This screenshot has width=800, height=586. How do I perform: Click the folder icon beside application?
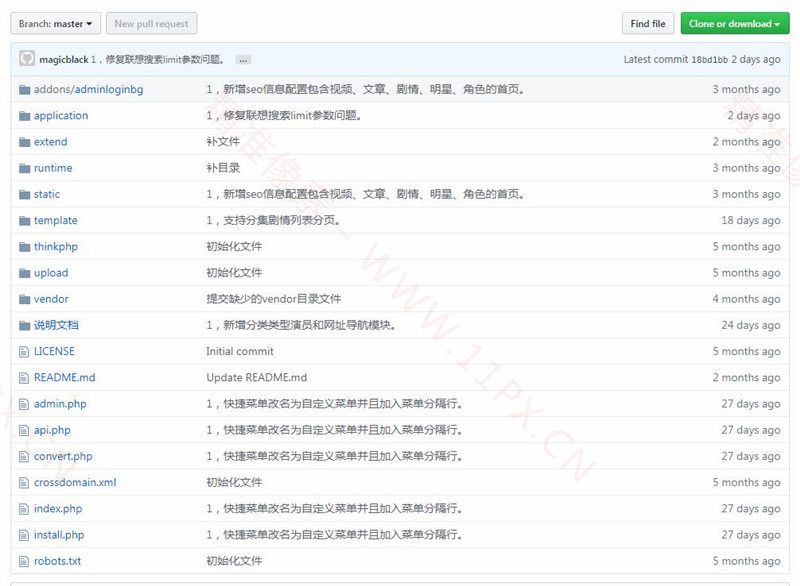(24, 116)
